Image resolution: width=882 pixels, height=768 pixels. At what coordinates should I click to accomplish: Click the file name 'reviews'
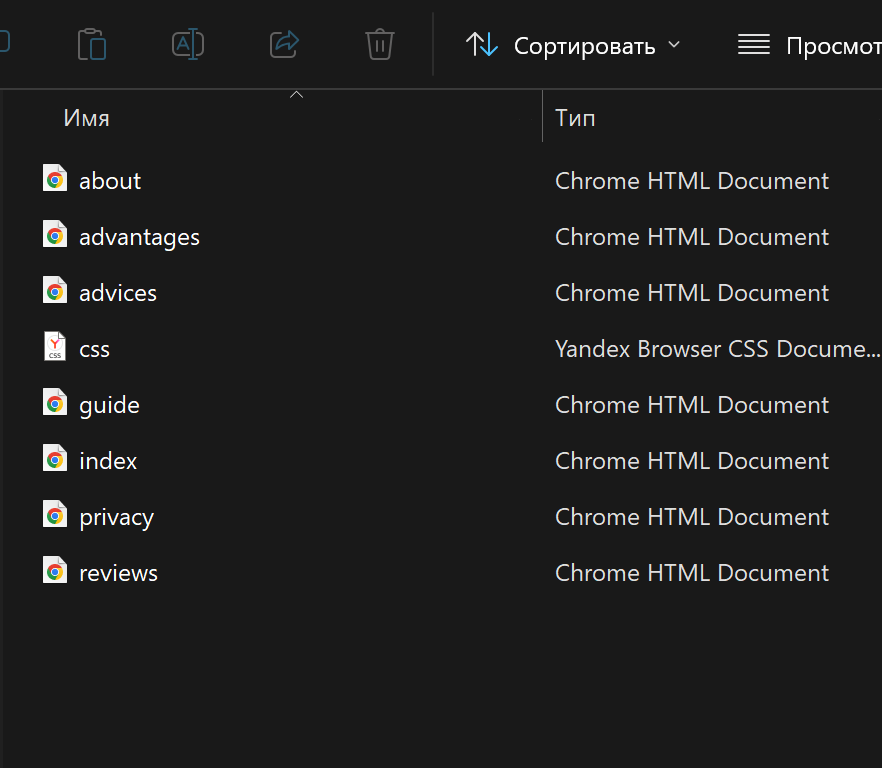[119, 573]
